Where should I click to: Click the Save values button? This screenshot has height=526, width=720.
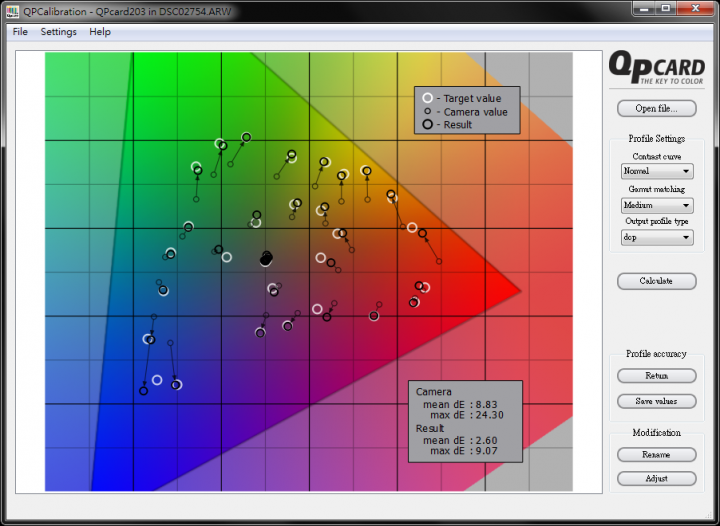[656, 401]
